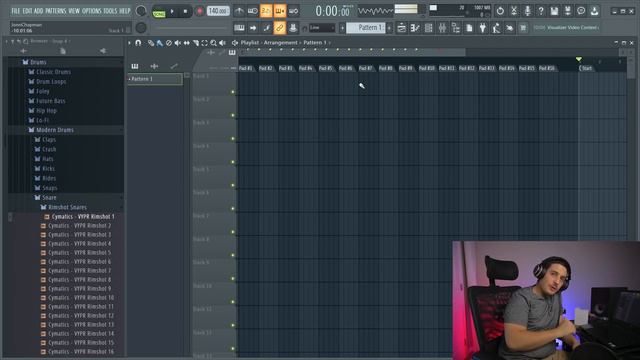Toggle the highlighted link icon in toolbar
The height and width of the screenshot is (360, 640).
pyautogui.click(x=280, y=28)
